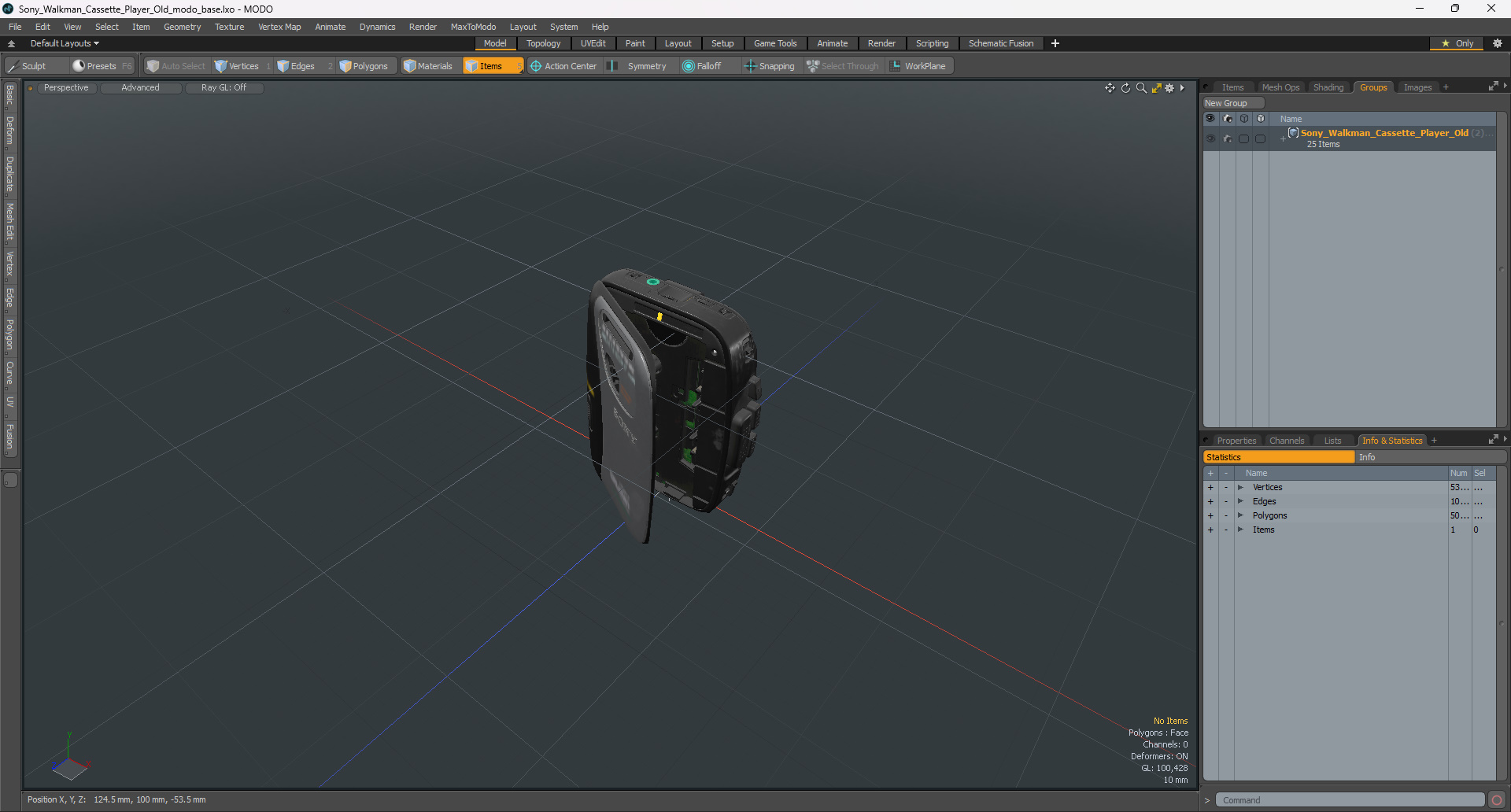Click minus button on Polygons row
The image size is (1511, 812).
pyautogui.click(x=1225, y=516)
